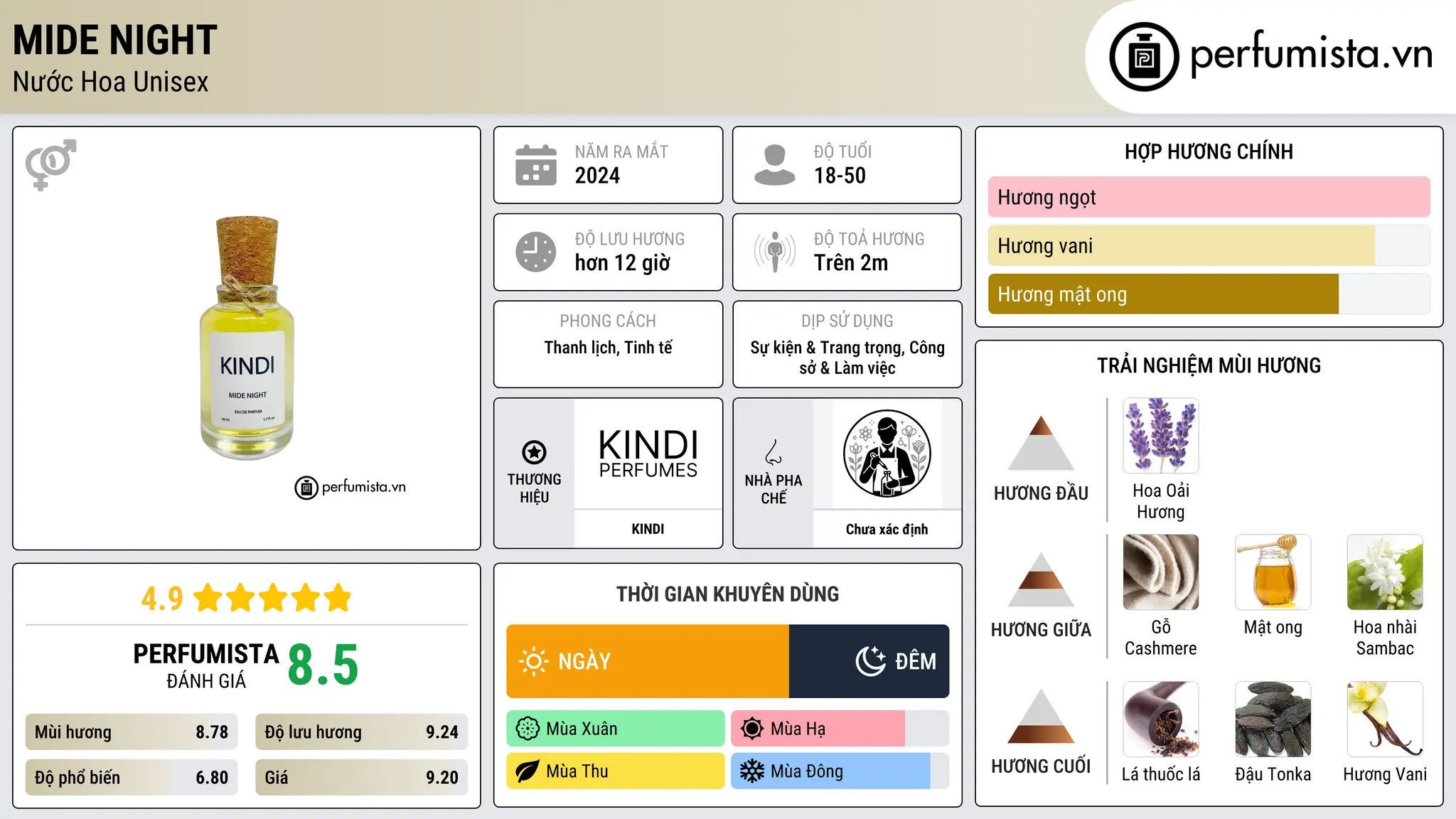Click the small perfumista.vn watermark logo icon
The width and height of the screenshot is (1456, 819).
click(x=306, y=488)
